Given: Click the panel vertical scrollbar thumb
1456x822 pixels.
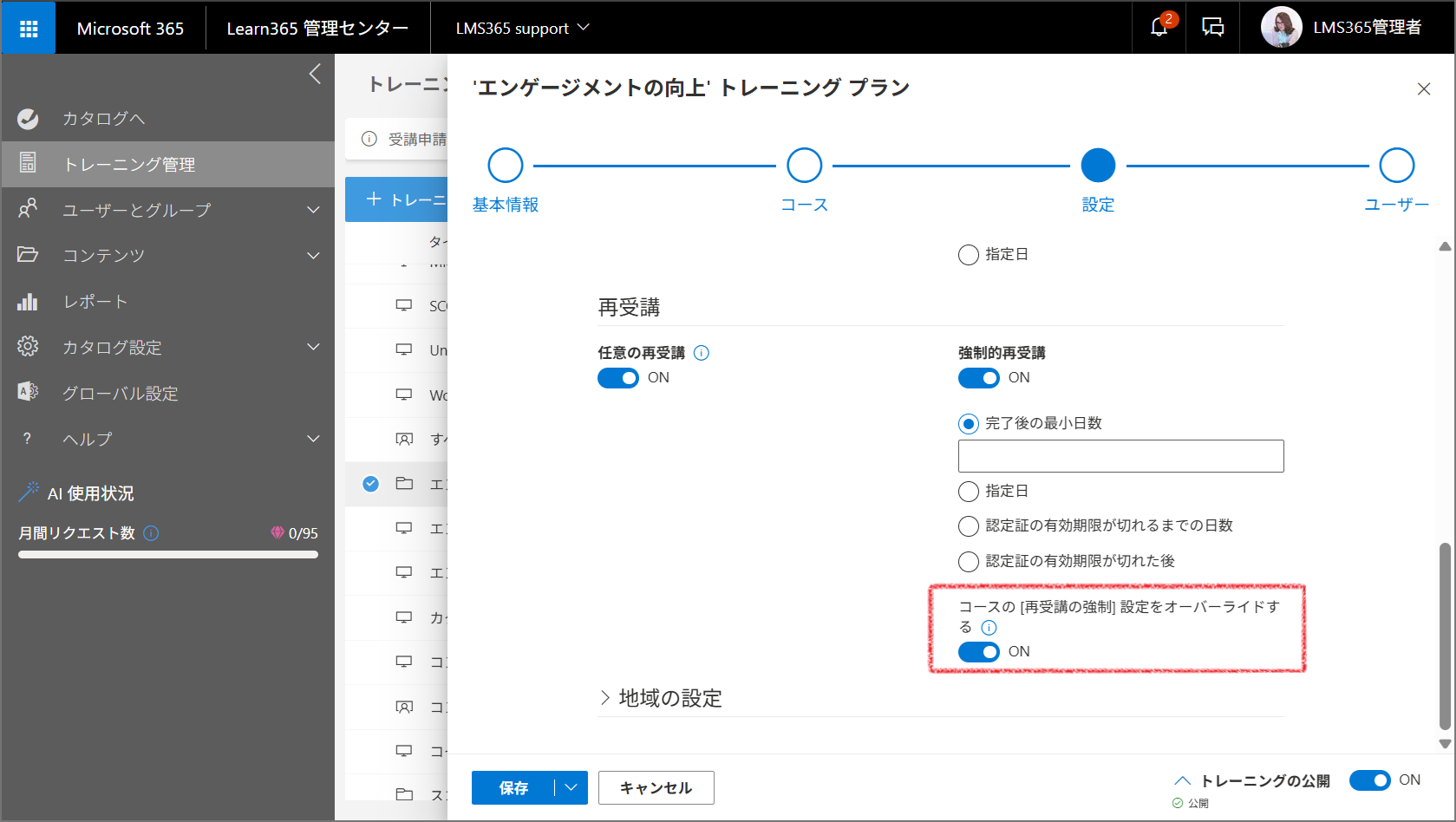Looking at the screenshot, I should pos(1445,636).
